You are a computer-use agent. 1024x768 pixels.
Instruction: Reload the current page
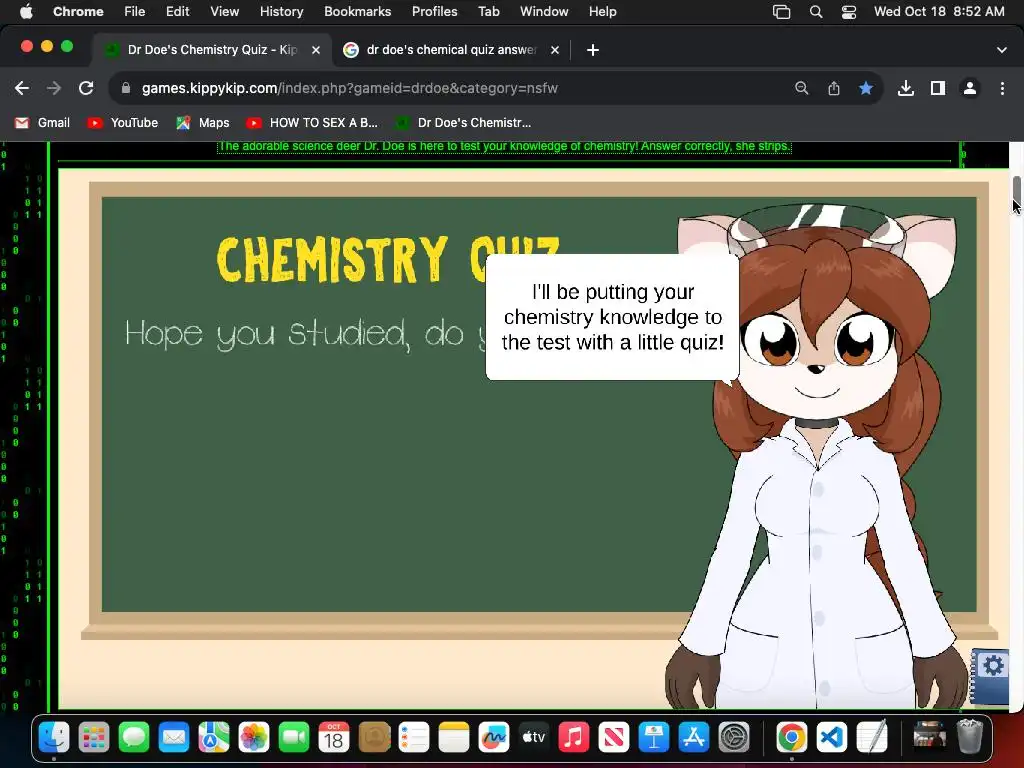(x=86, y=88)
